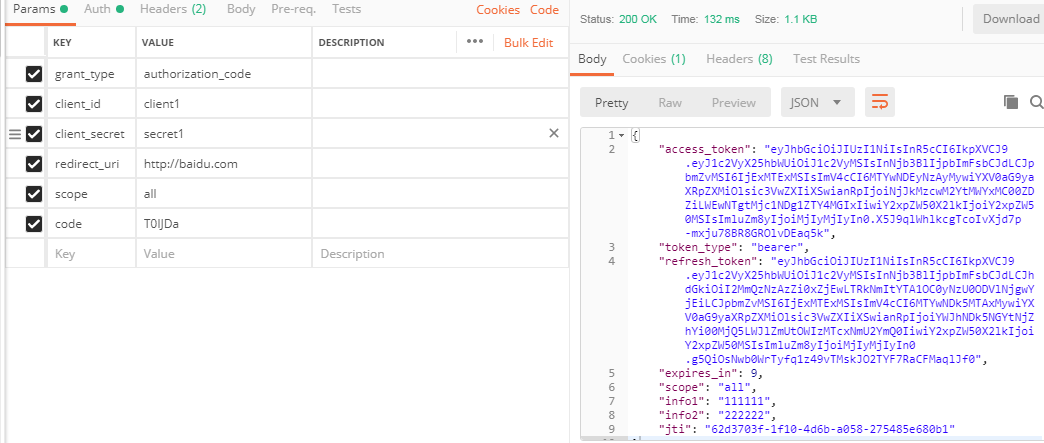Click the "jti" value in response
Screen dimensions: 1044x443
830,427
